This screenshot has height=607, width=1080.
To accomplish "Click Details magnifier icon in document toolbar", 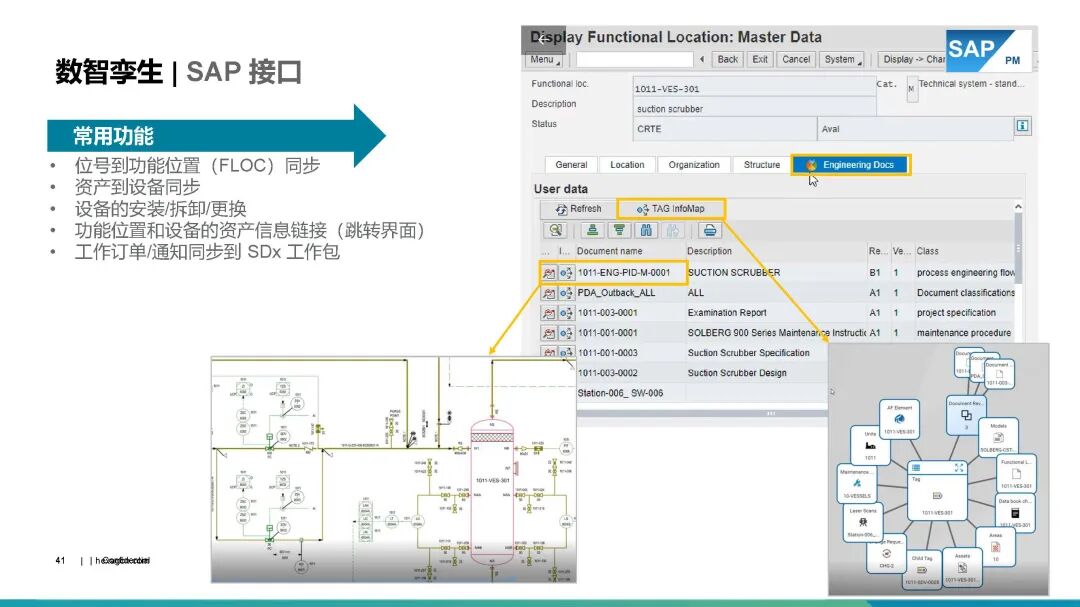I will pyautogui.click(x=554, y=230).
